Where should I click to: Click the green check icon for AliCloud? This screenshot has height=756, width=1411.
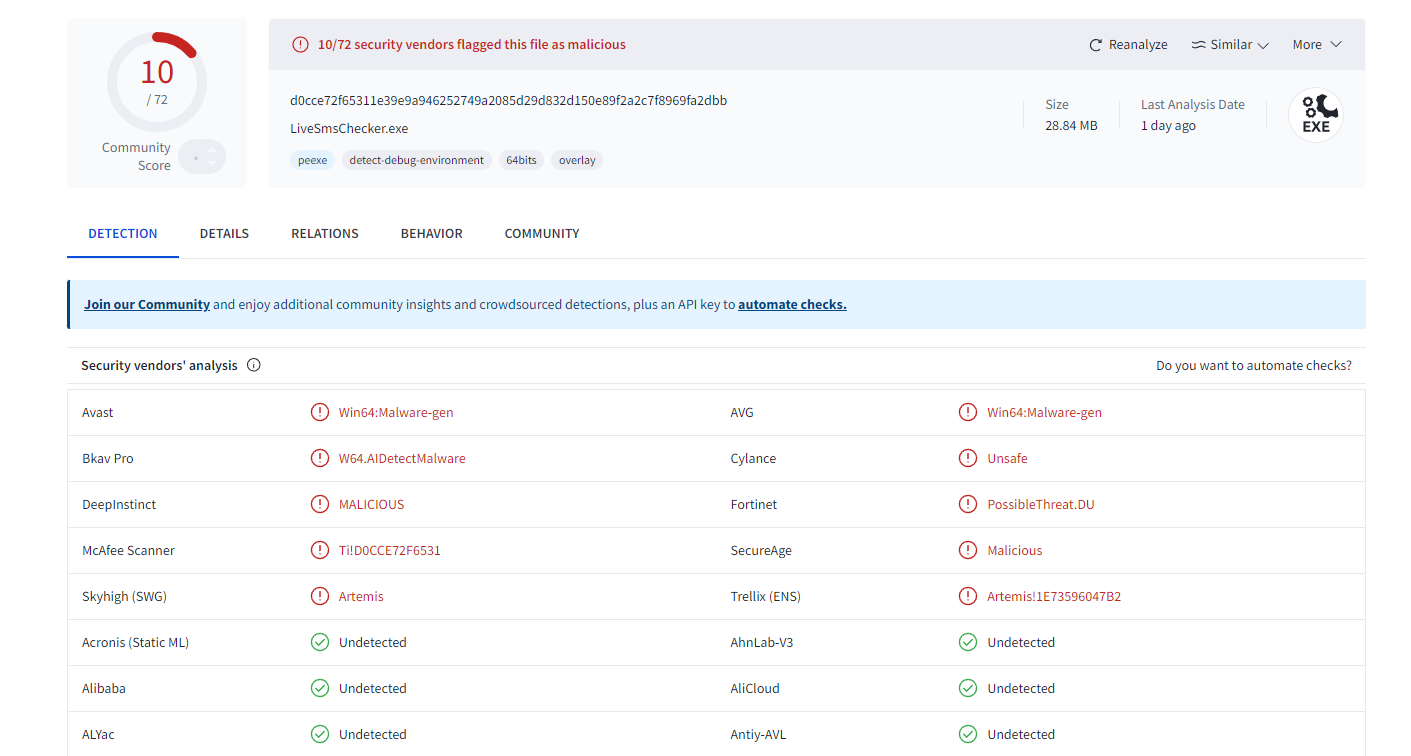967,688
